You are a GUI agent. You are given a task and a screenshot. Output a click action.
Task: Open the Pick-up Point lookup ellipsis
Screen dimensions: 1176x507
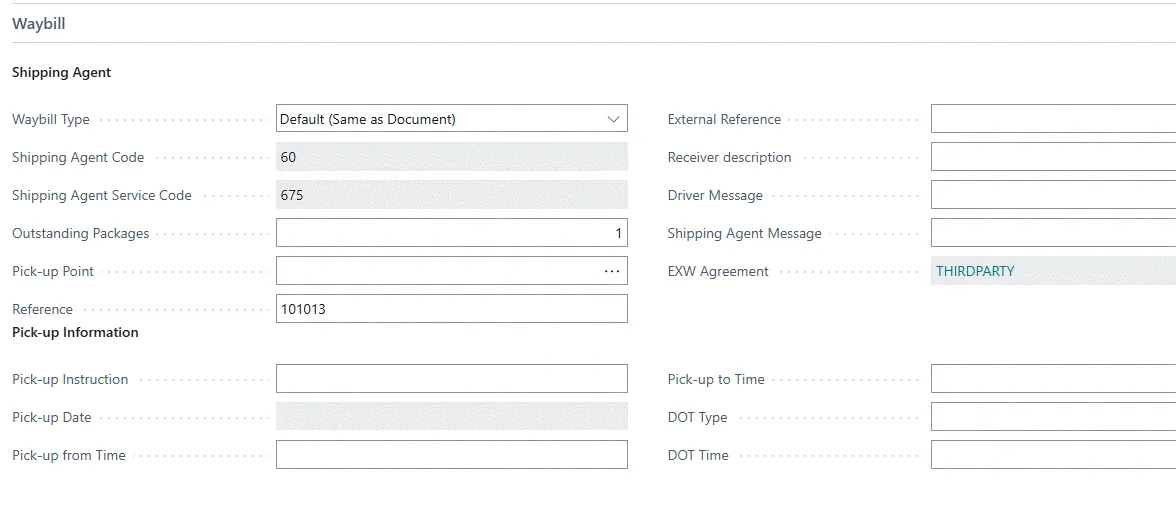tap(612, 271)
